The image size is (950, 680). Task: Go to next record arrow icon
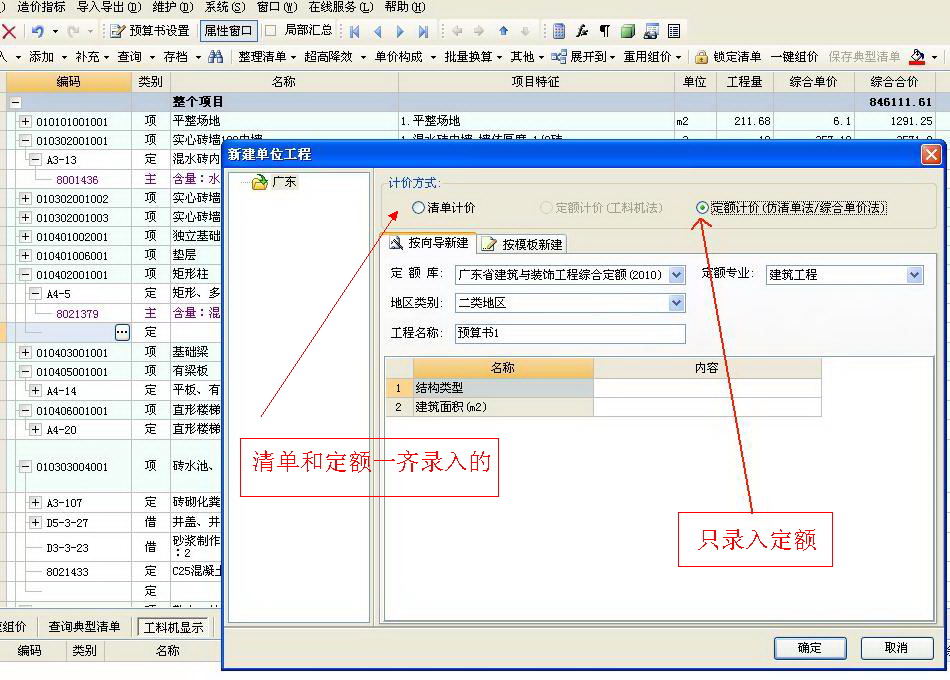point(400,31)
